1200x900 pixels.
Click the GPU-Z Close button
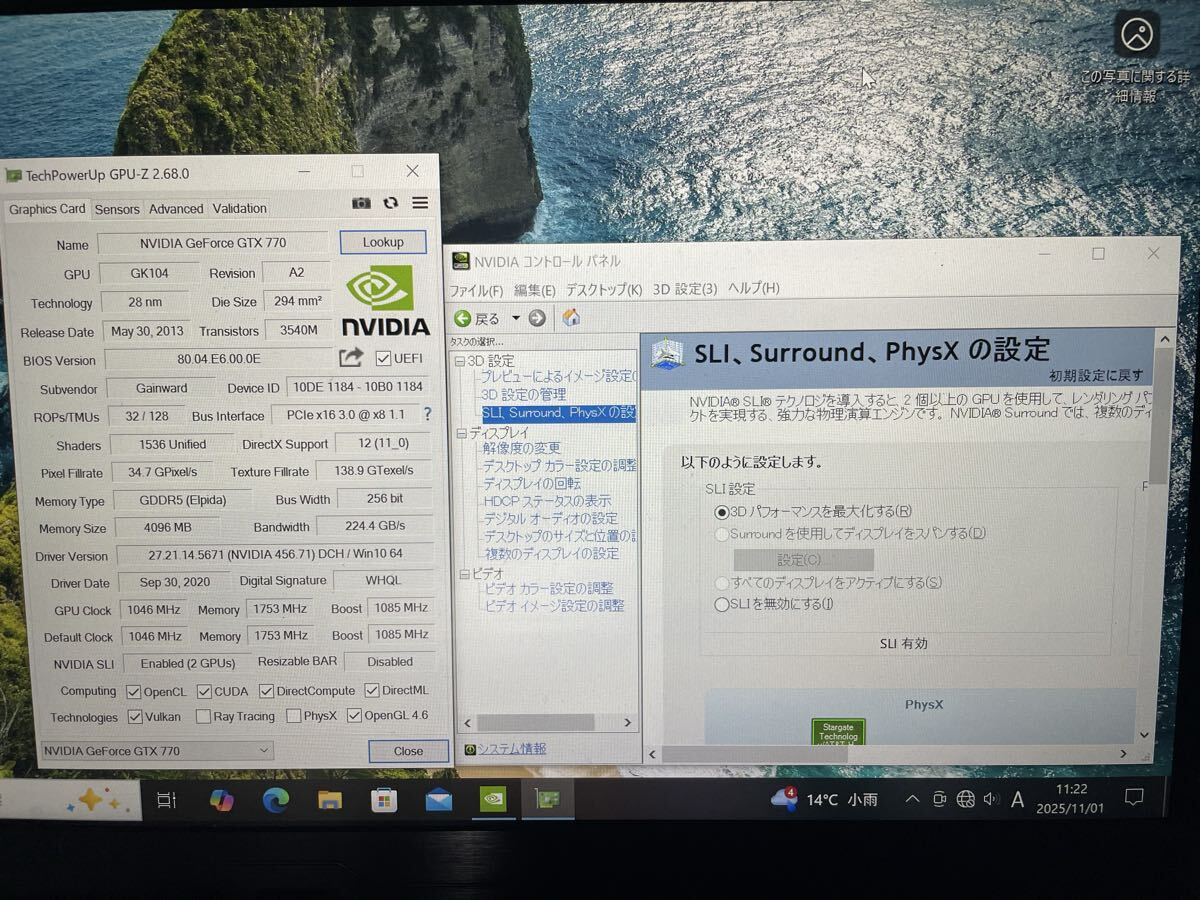point(408,751)
